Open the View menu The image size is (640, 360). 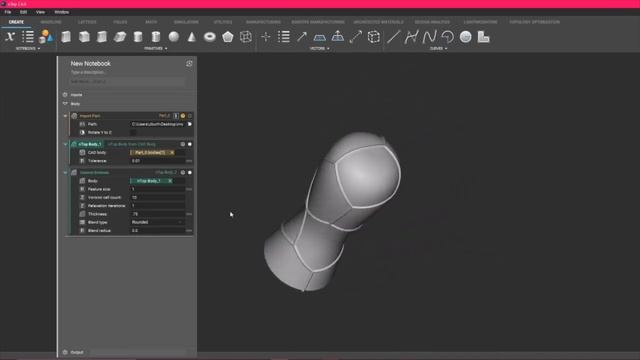coord(40,12)
